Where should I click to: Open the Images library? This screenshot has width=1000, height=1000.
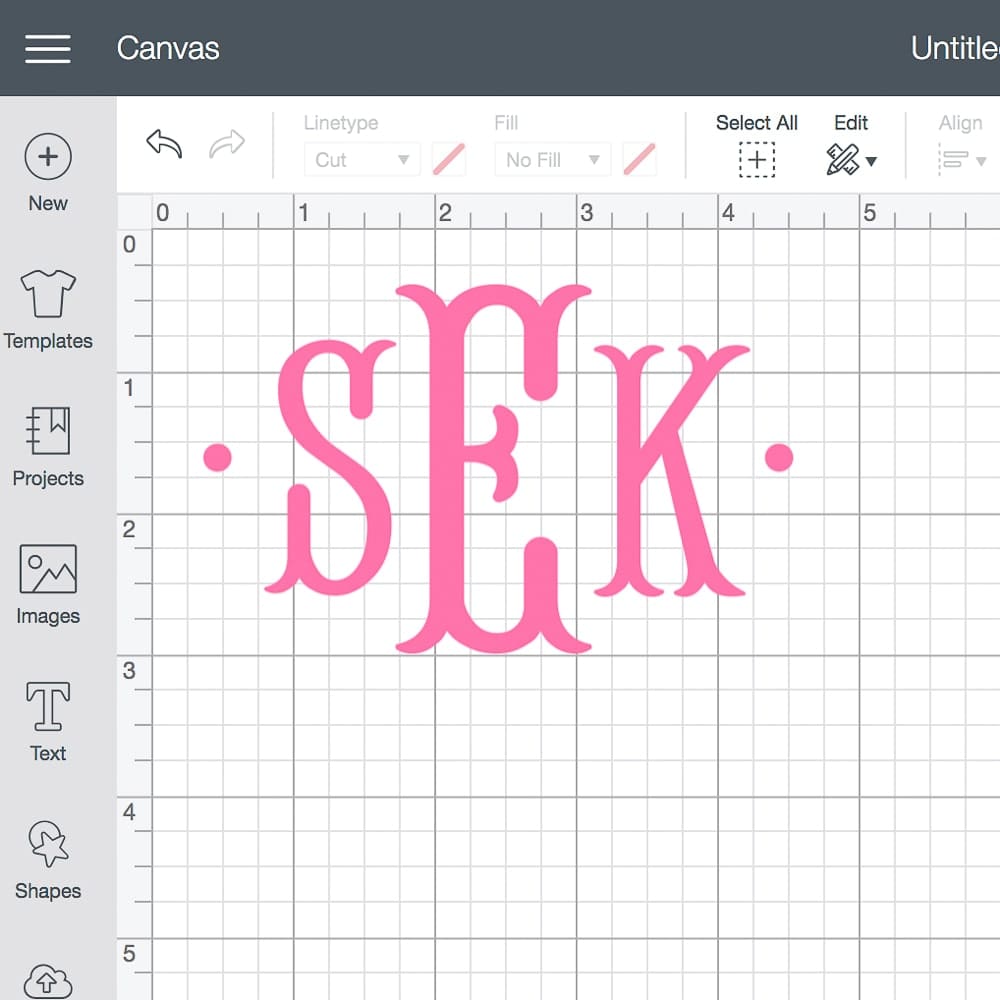[48, 584]
